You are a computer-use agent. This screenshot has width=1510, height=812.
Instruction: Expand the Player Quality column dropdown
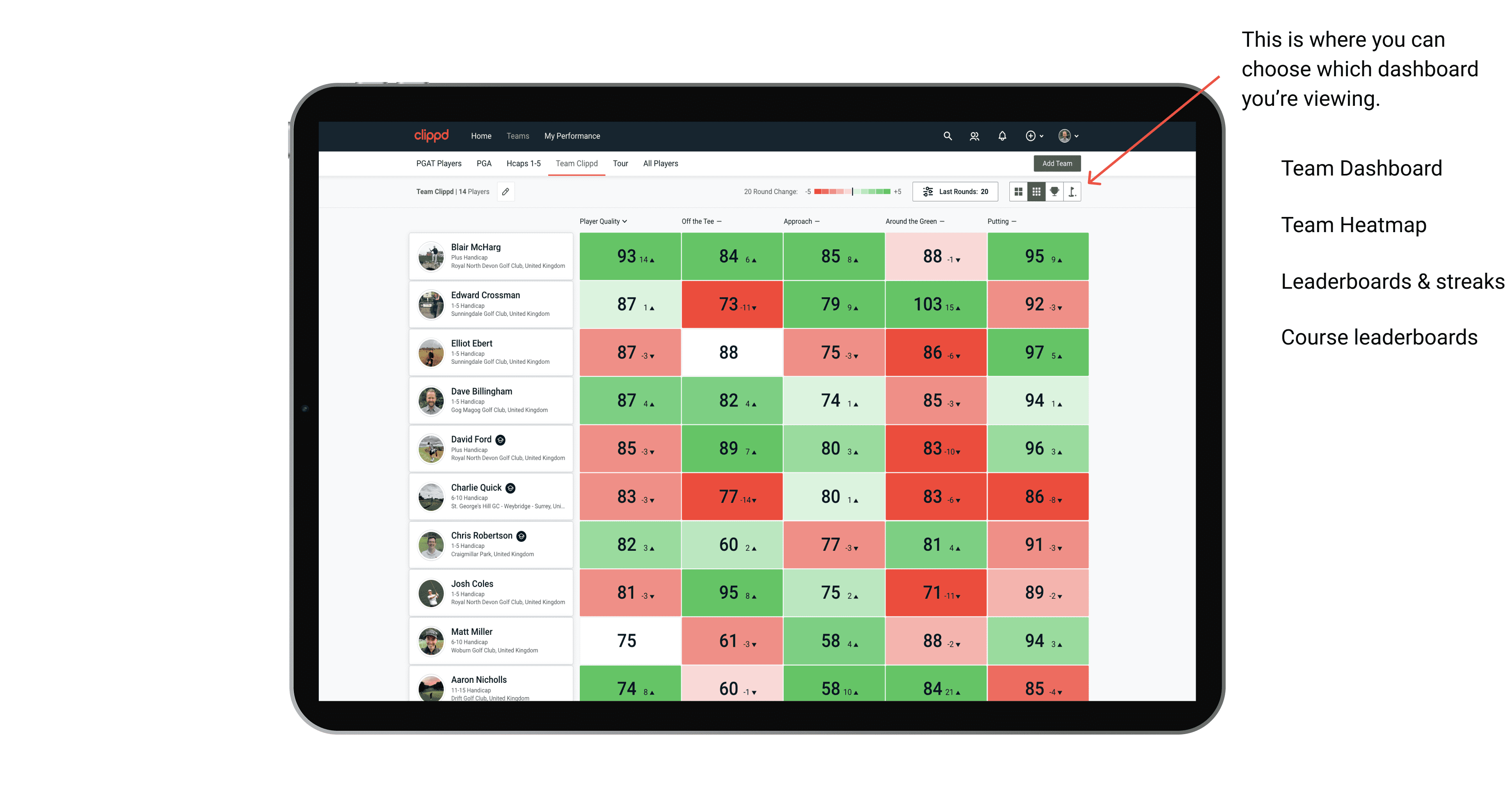(604, 222)
